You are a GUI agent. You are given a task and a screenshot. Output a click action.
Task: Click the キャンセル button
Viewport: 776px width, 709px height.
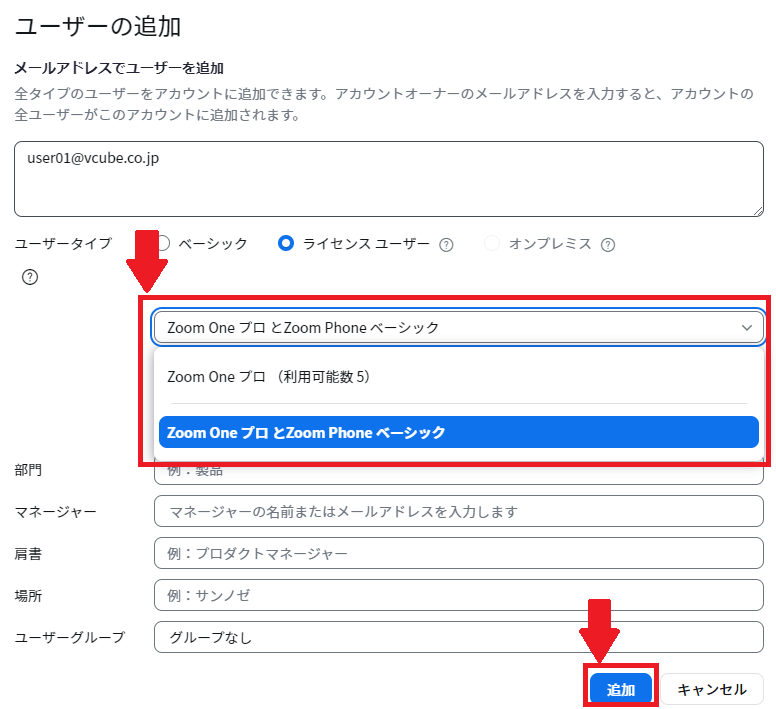pyautogui.click(x=712, y=689)
